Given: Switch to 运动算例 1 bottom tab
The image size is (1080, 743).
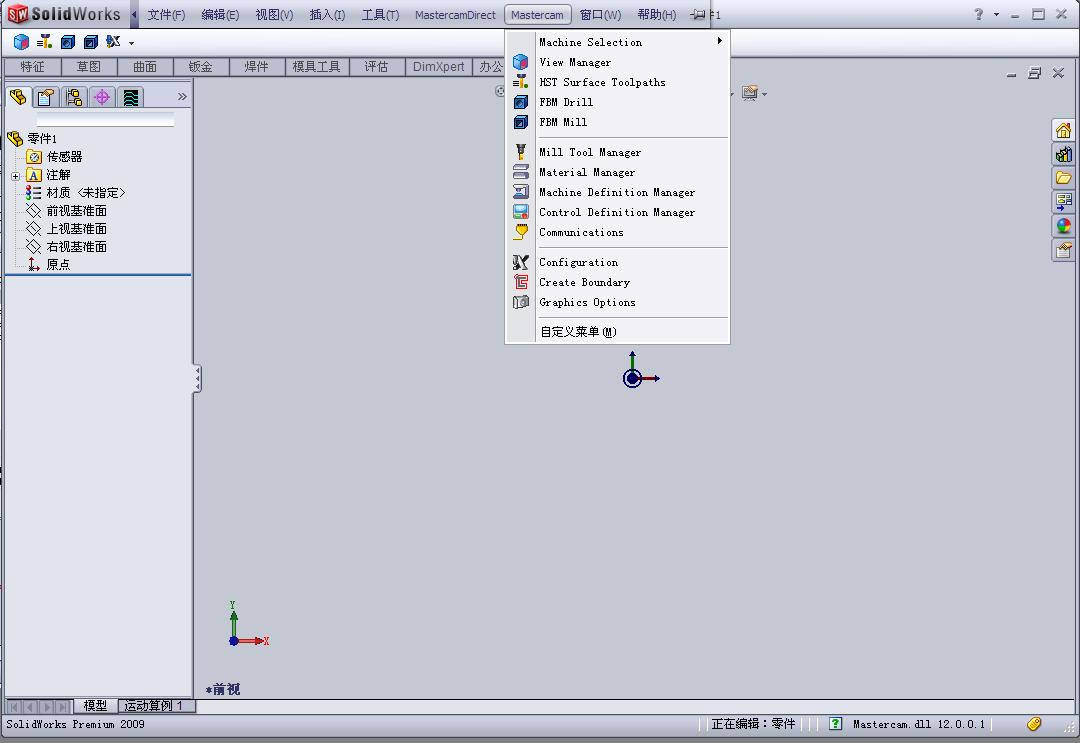Looking at the screenshot, I should pyautogui.click(x=156, y=706).
